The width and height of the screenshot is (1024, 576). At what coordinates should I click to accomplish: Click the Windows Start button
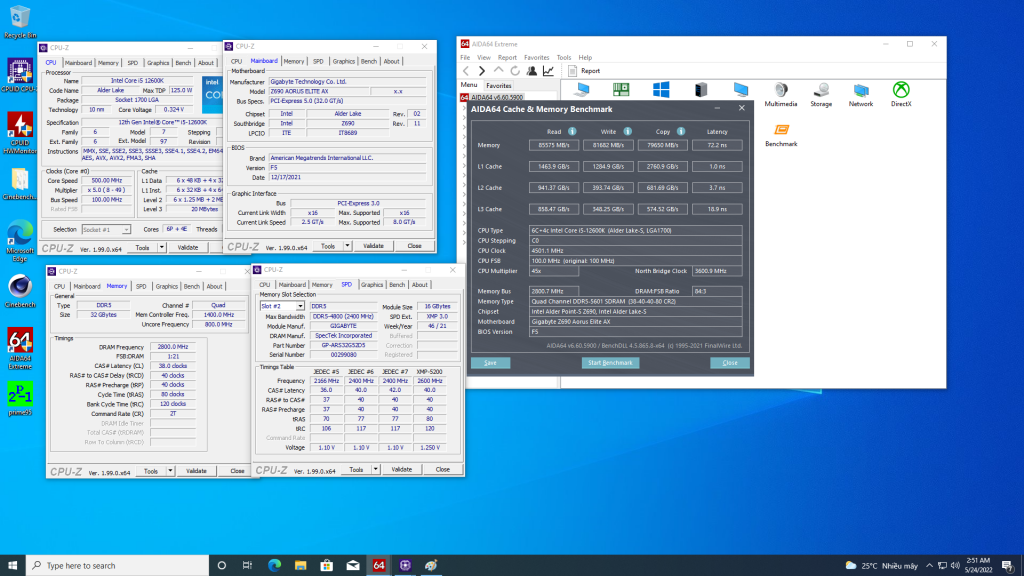[x=12, y=566]
